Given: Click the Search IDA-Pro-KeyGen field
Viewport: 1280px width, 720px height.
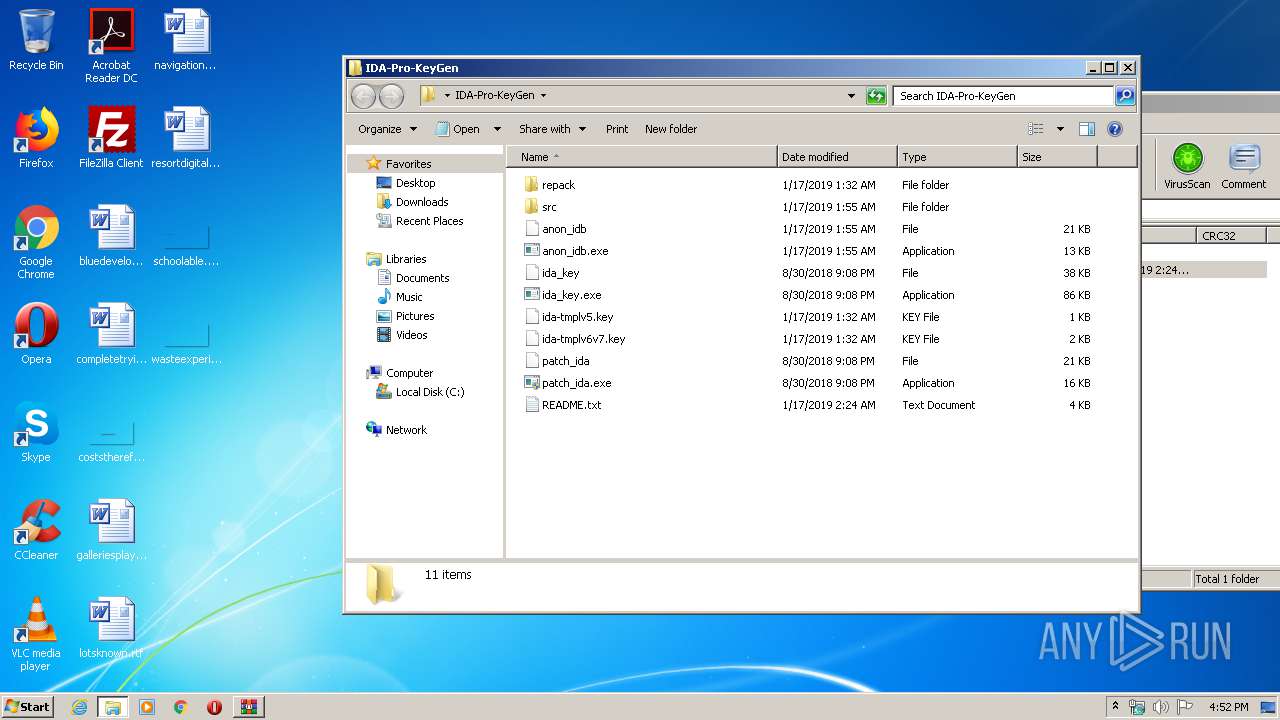Looking at the screenshot, I should tap(1003, 96).
